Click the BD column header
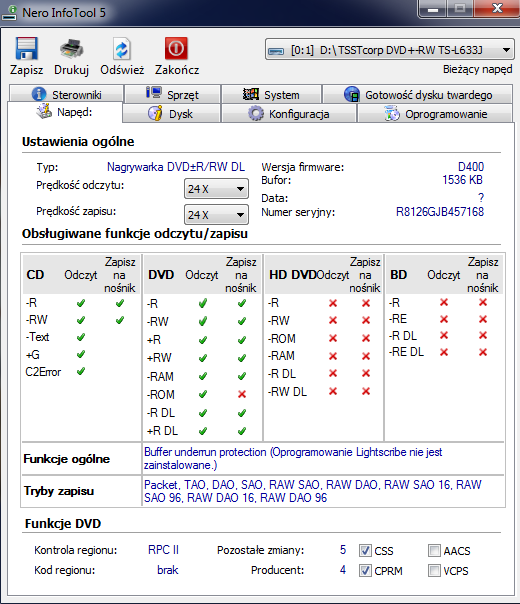Viewport: 520px width, 604px height. 398,275
